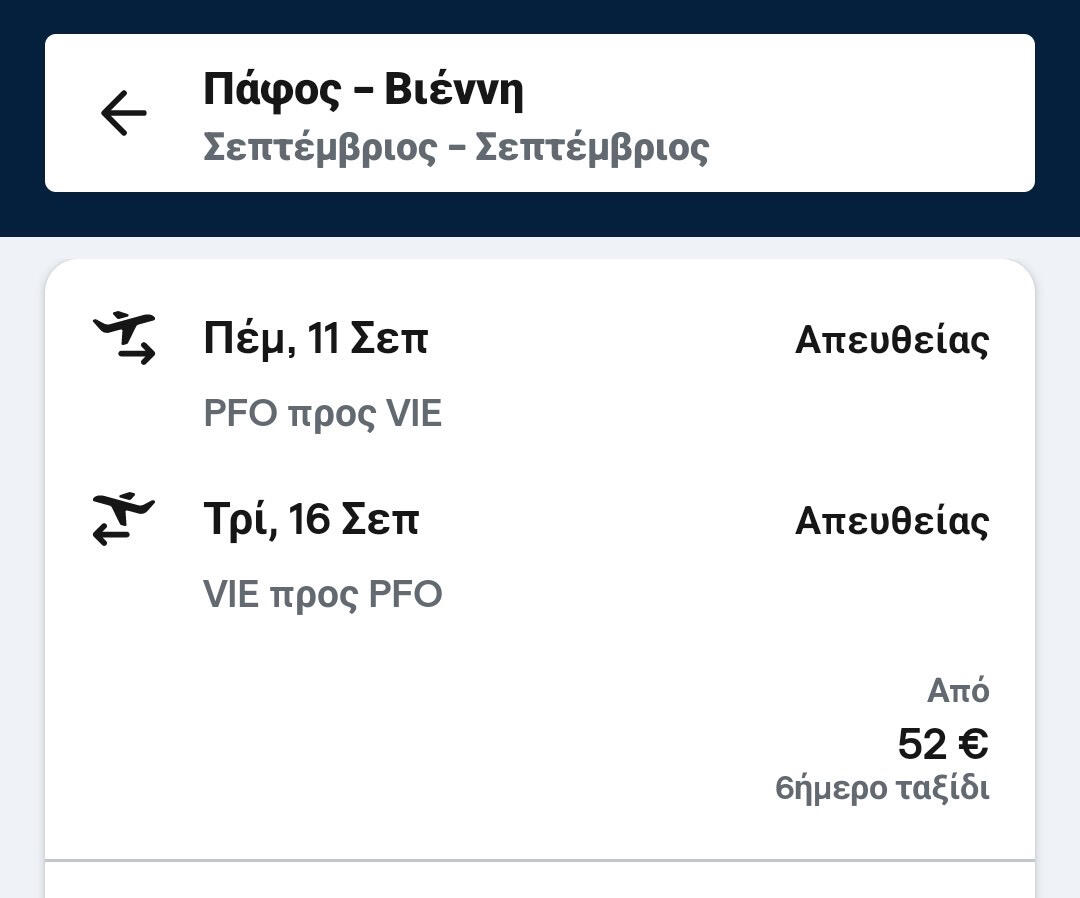Select the Πέμ, 11 Σεπ departure date
1080x898 pixels.
click(x=315, y=339)
